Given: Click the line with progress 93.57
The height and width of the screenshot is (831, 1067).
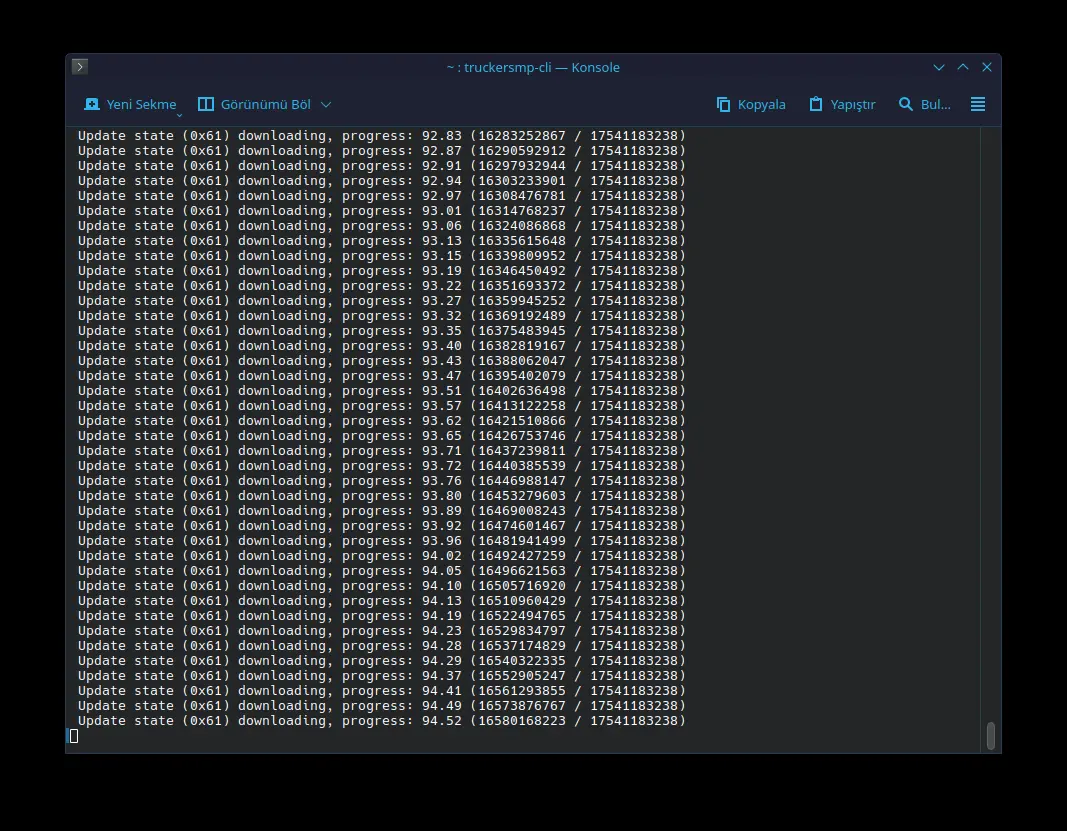Looking at the screenshot, I should pos(382,406).
